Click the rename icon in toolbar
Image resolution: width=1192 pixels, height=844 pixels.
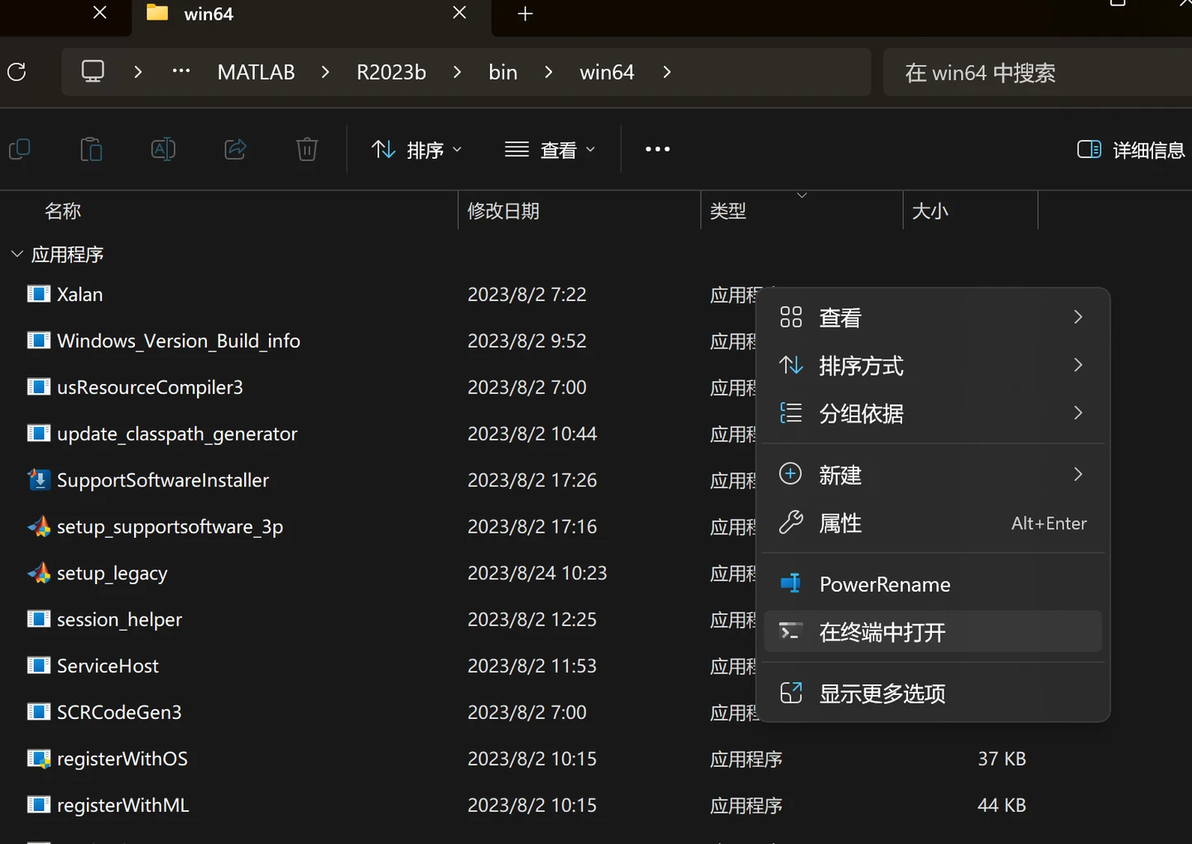pyautogui.click(x=163, y=149)
